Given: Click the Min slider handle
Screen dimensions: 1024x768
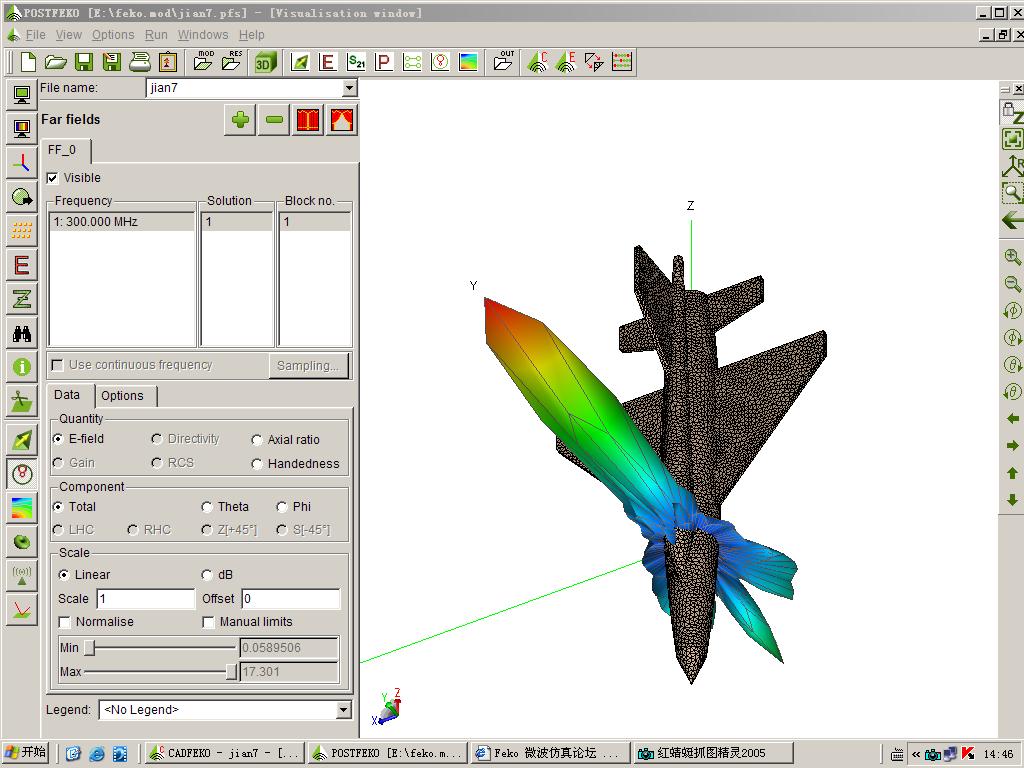Looking at the screenshot, I should (x=89, y=648).
